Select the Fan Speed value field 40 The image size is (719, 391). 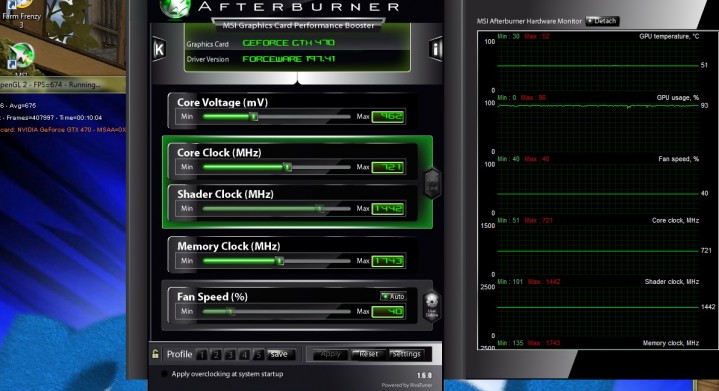click(x=388, y=312)
